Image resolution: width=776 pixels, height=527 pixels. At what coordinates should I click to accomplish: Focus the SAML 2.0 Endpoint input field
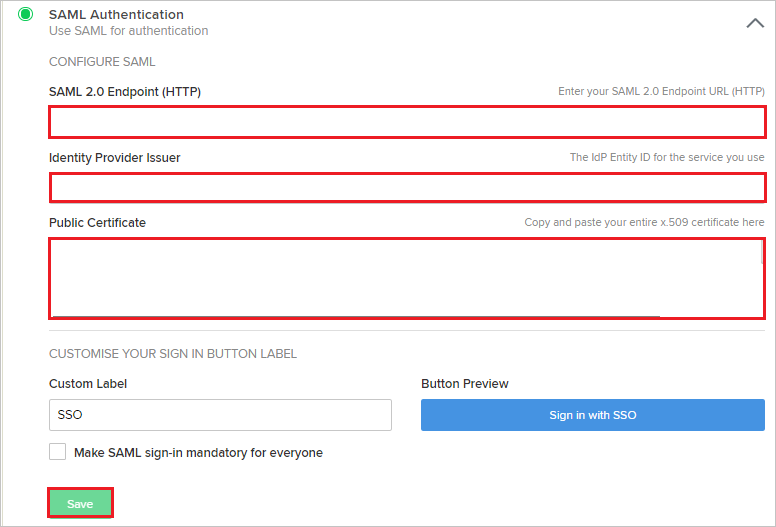click(407, 122)
